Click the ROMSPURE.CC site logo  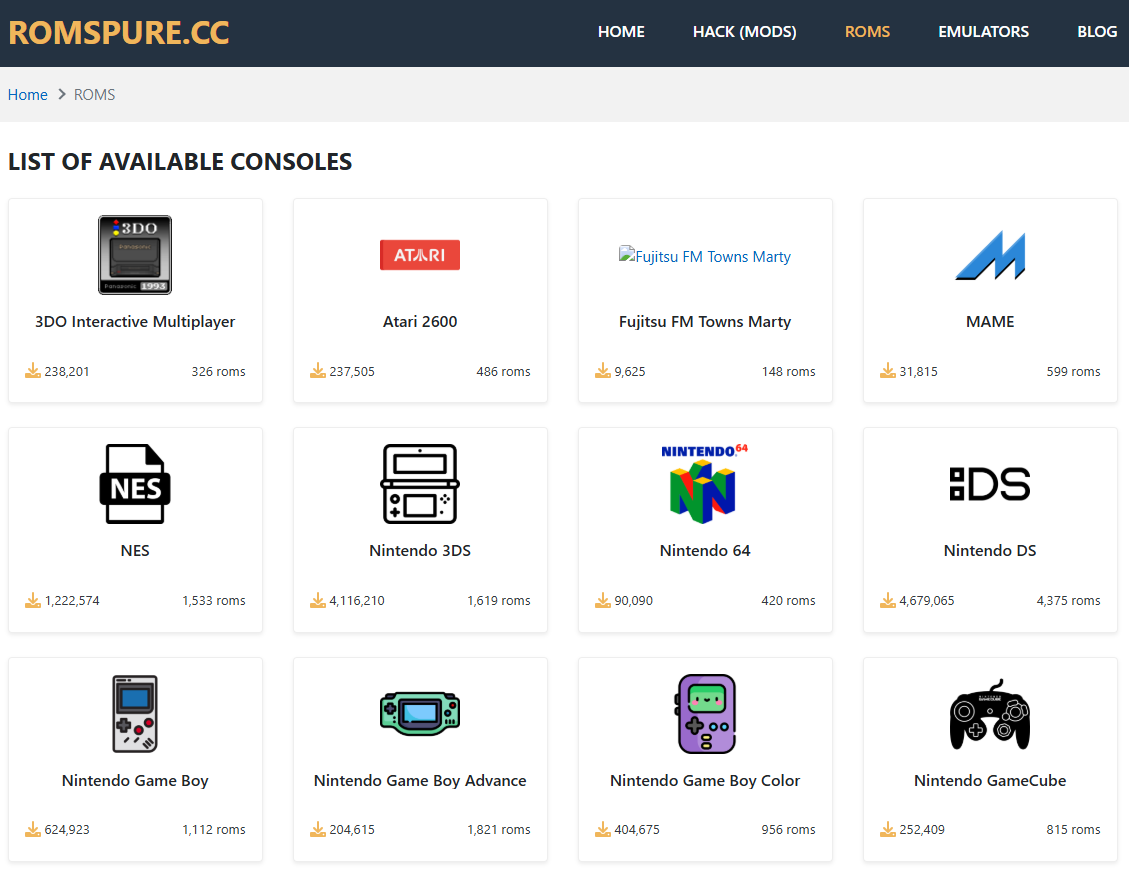[119, 32]
